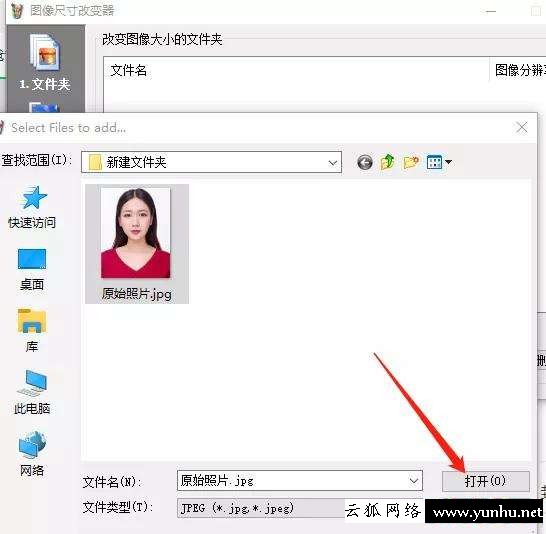Screen dimensions: 546x534
Task: Go up one folder level icon
Action: [x=388, y=162]
